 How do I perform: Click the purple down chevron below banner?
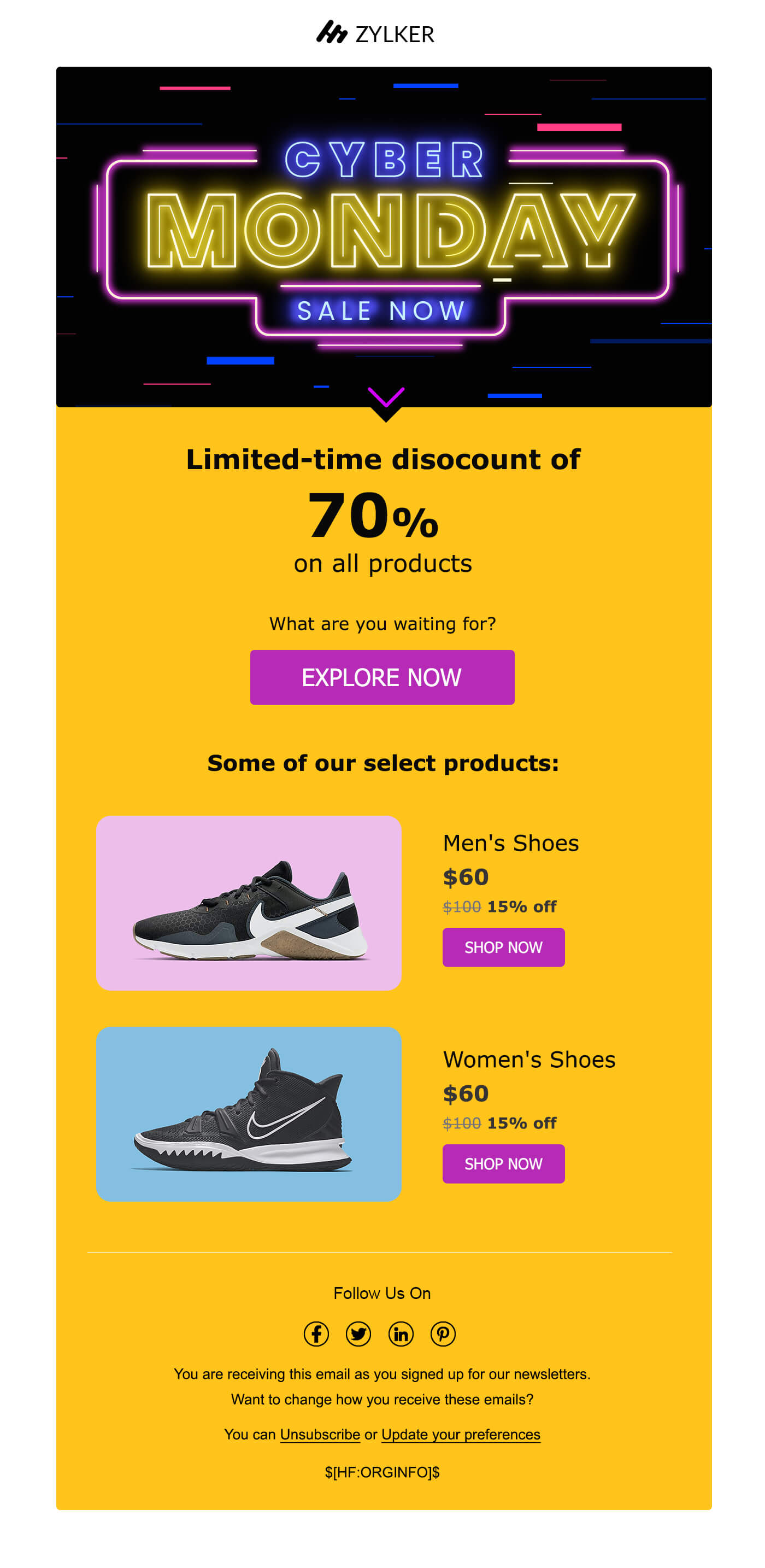[x=386, y=397]
